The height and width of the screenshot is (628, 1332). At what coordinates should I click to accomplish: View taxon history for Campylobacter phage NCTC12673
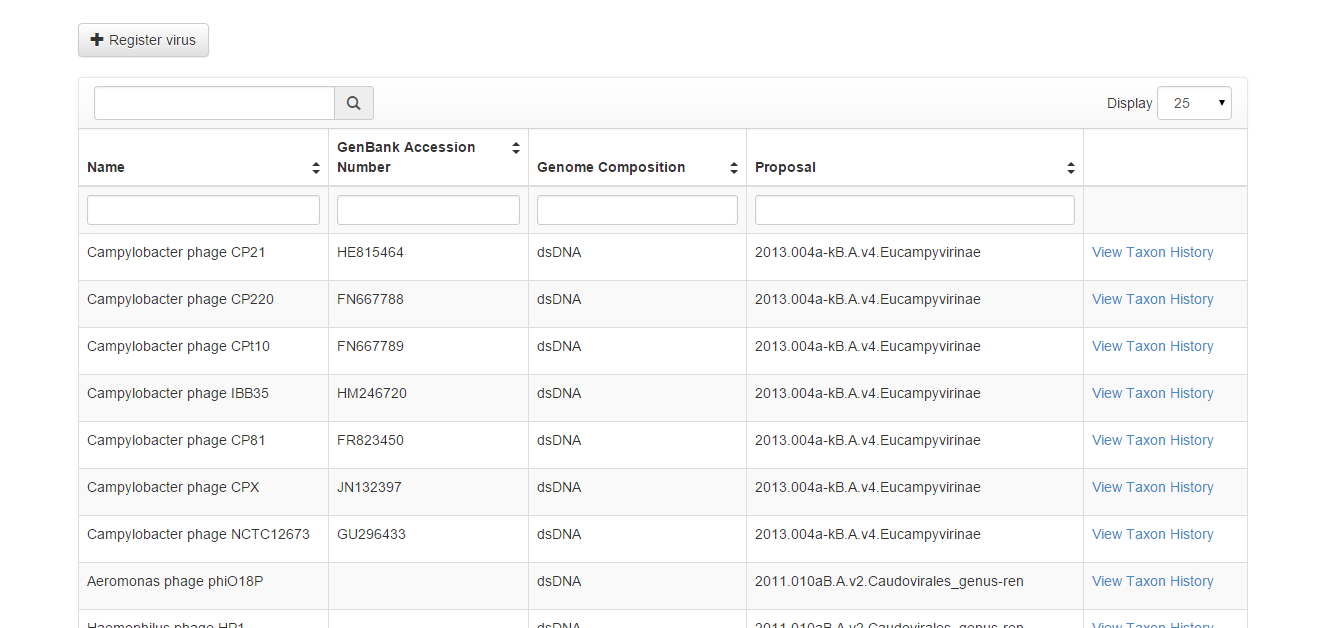click(1152, 535)
